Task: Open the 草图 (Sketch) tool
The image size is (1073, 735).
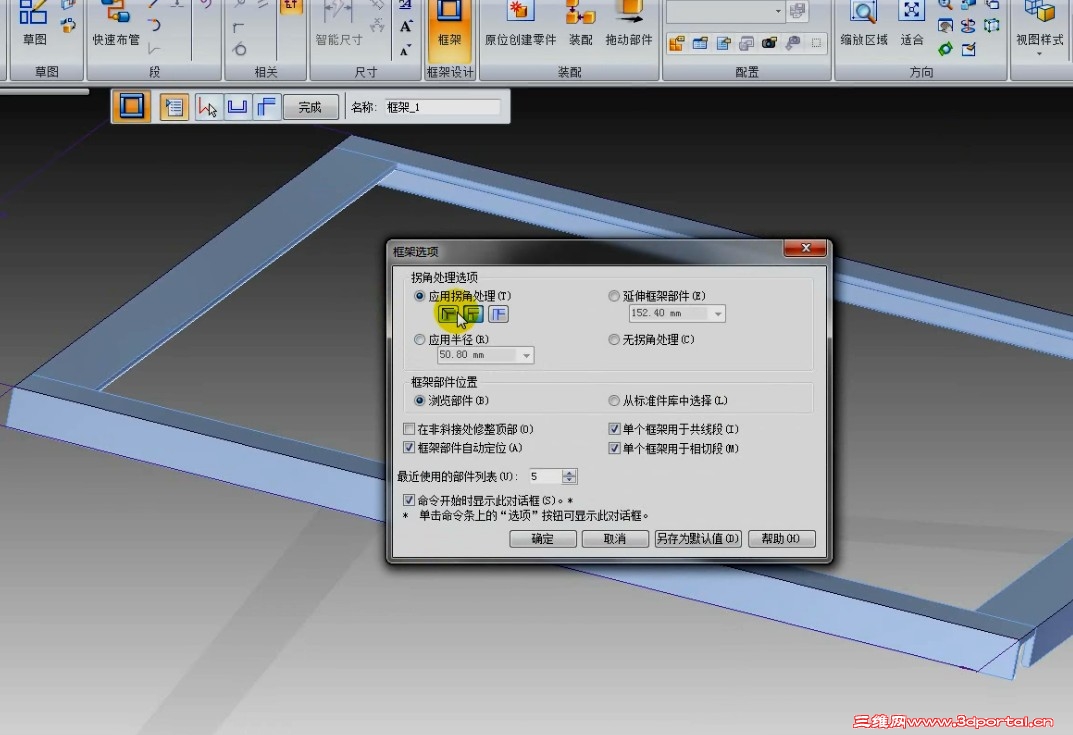Action: pyautogui.click(x=34, y=25)
